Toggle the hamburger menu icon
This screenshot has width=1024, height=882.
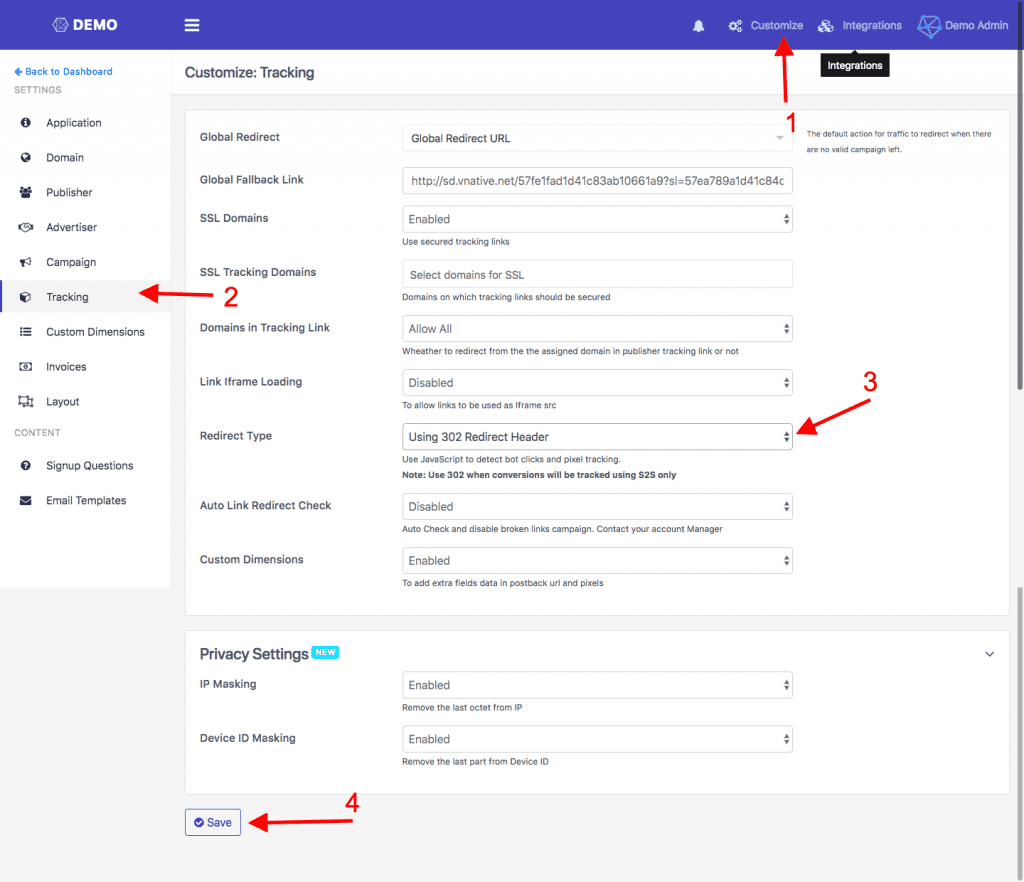click(x=192, y=26)
